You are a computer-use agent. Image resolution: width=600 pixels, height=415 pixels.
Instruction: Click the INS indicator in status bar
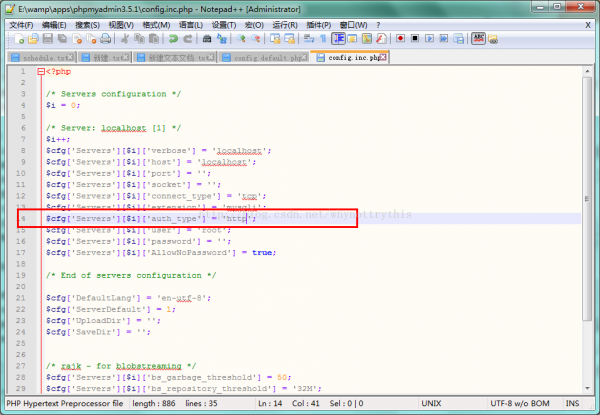(x=572, y=403)
